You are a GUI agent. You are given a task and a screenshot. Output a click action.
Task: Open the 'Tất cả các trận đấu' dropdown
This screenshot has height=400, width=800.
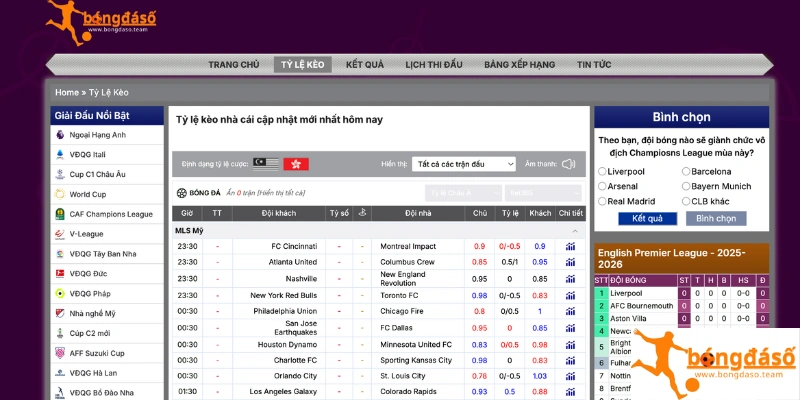463,163
